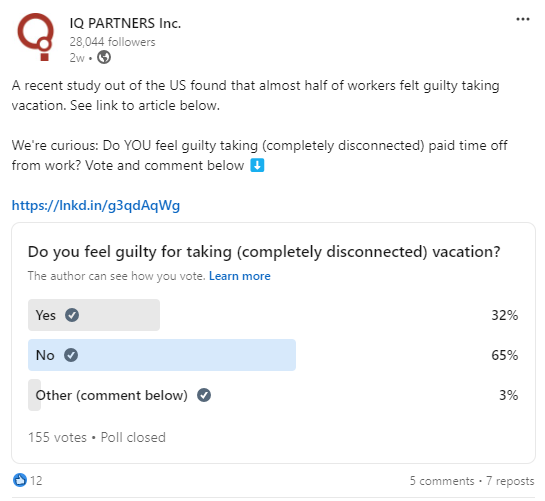545x501 pixels.
Task: View the 7 reposts list
Action: (510, 481)
